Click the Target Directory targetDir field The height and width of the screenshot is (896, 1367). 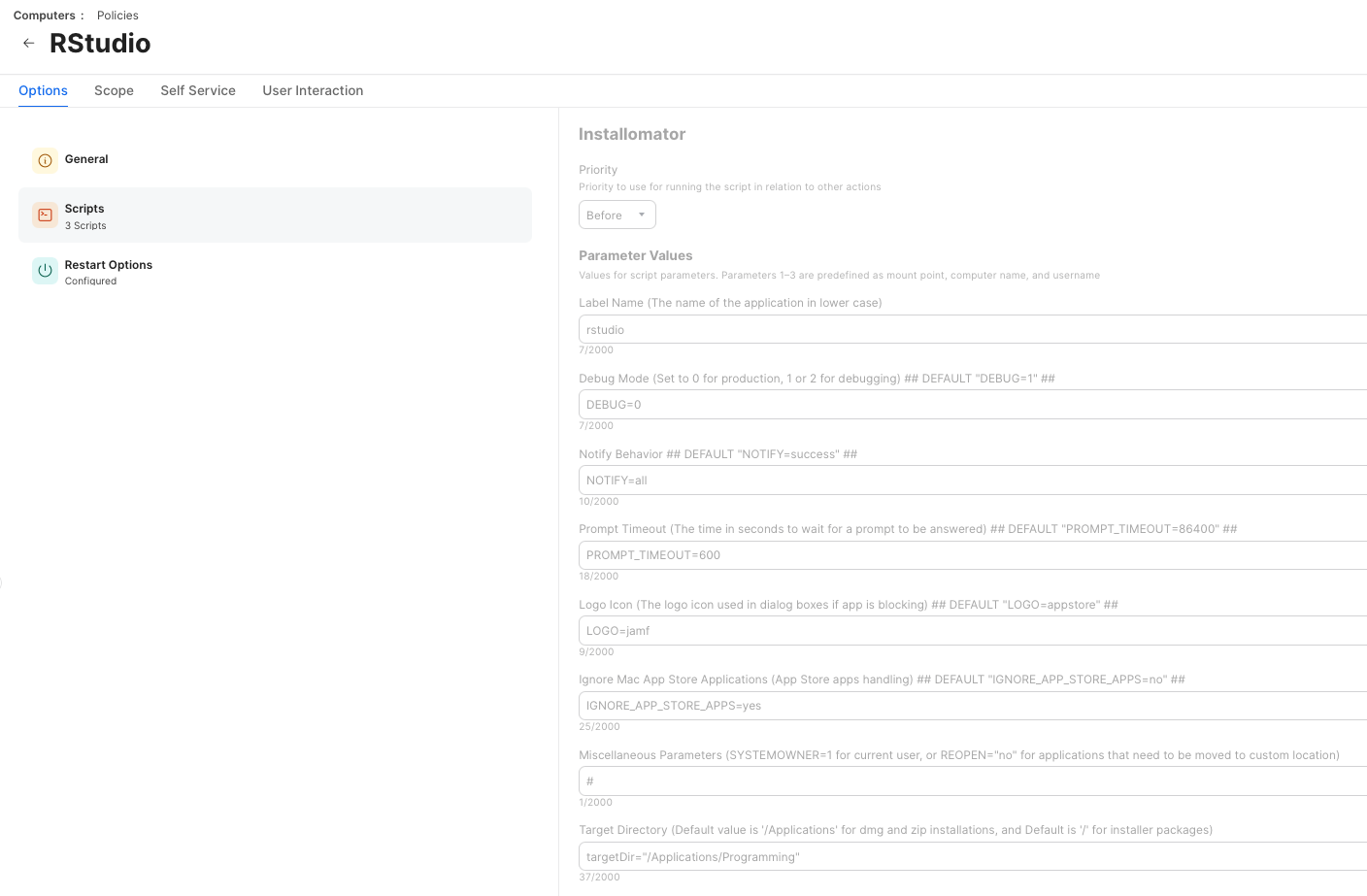tap(973, 856)
